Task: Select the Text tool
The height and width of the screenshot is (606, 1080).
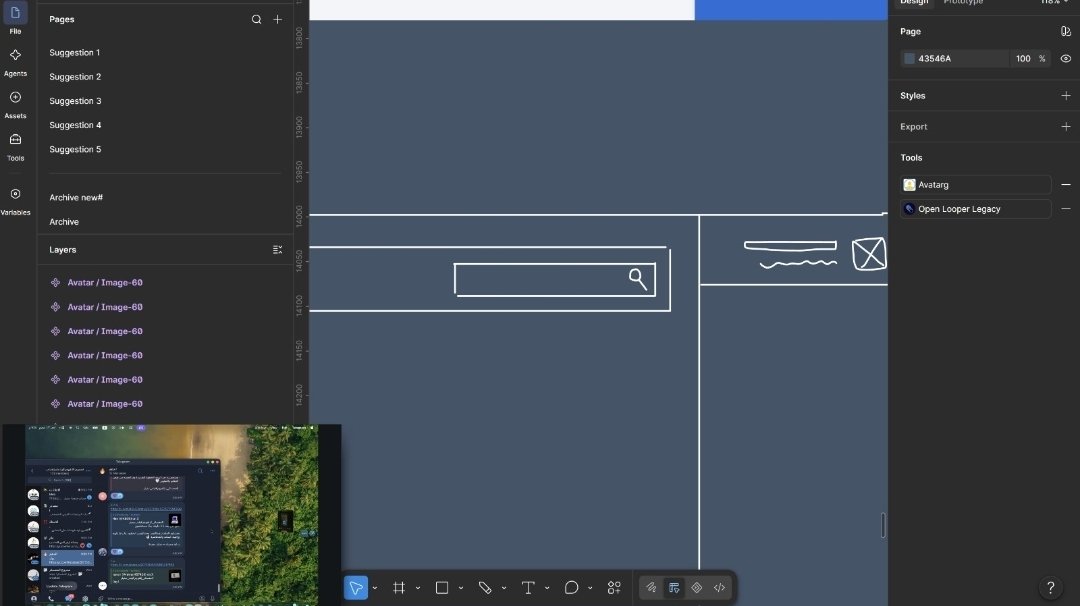Action: [x=528, y=587]
